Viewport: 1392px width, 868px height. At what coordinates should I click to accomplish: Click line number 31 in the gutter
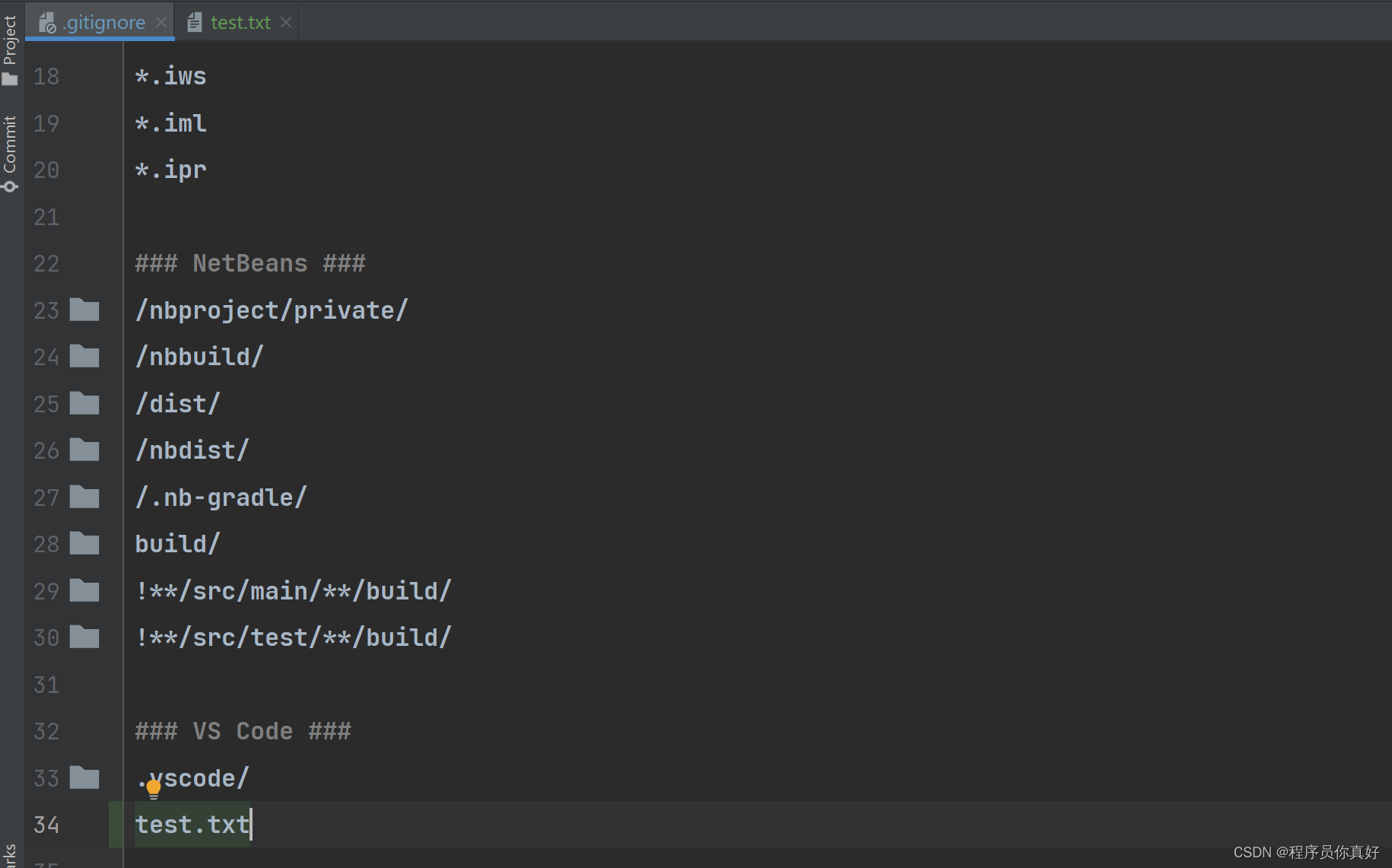(46, 685)
